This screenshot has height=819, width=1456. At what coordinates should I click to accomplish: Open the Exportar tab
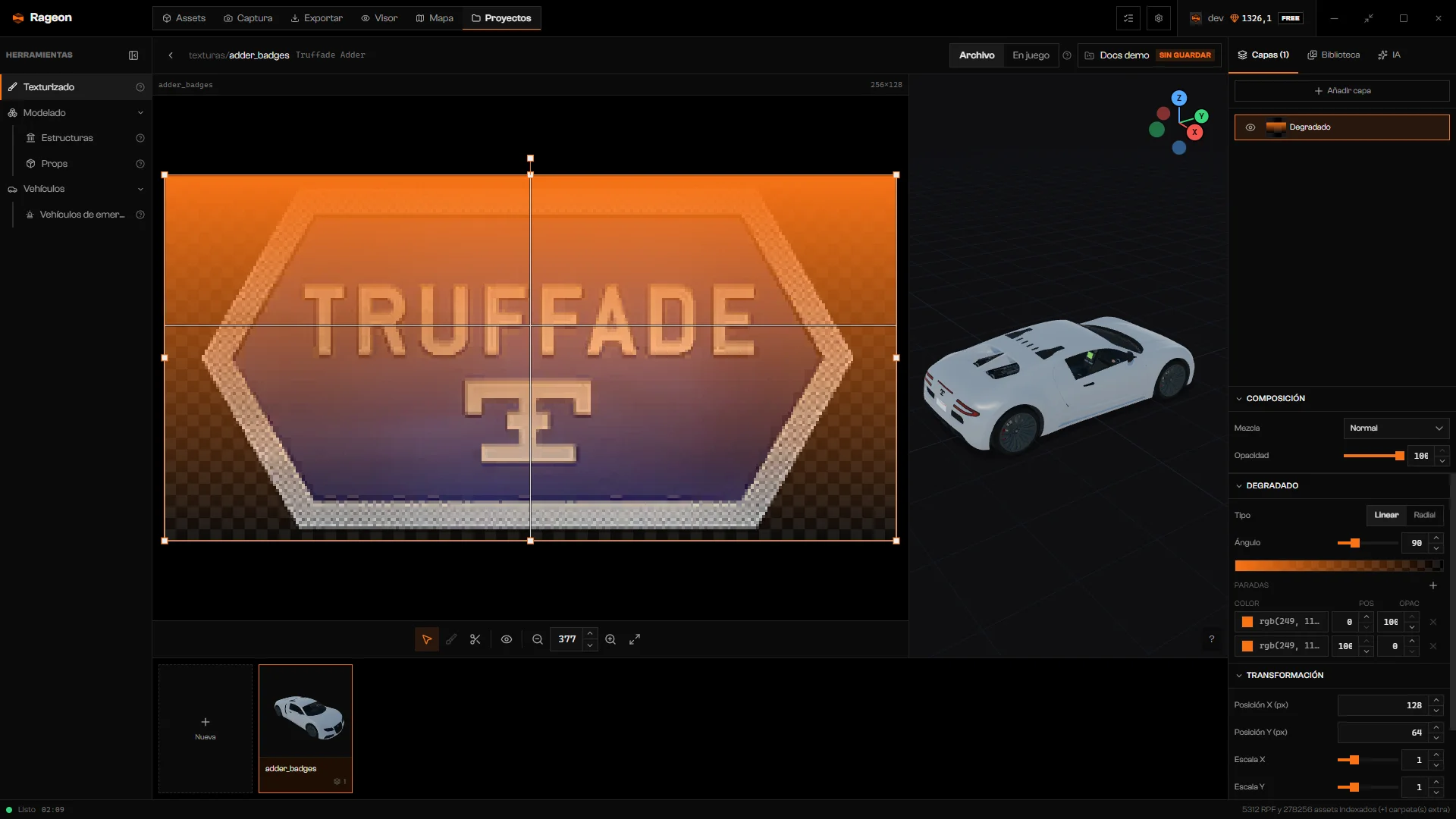(316, 18)
